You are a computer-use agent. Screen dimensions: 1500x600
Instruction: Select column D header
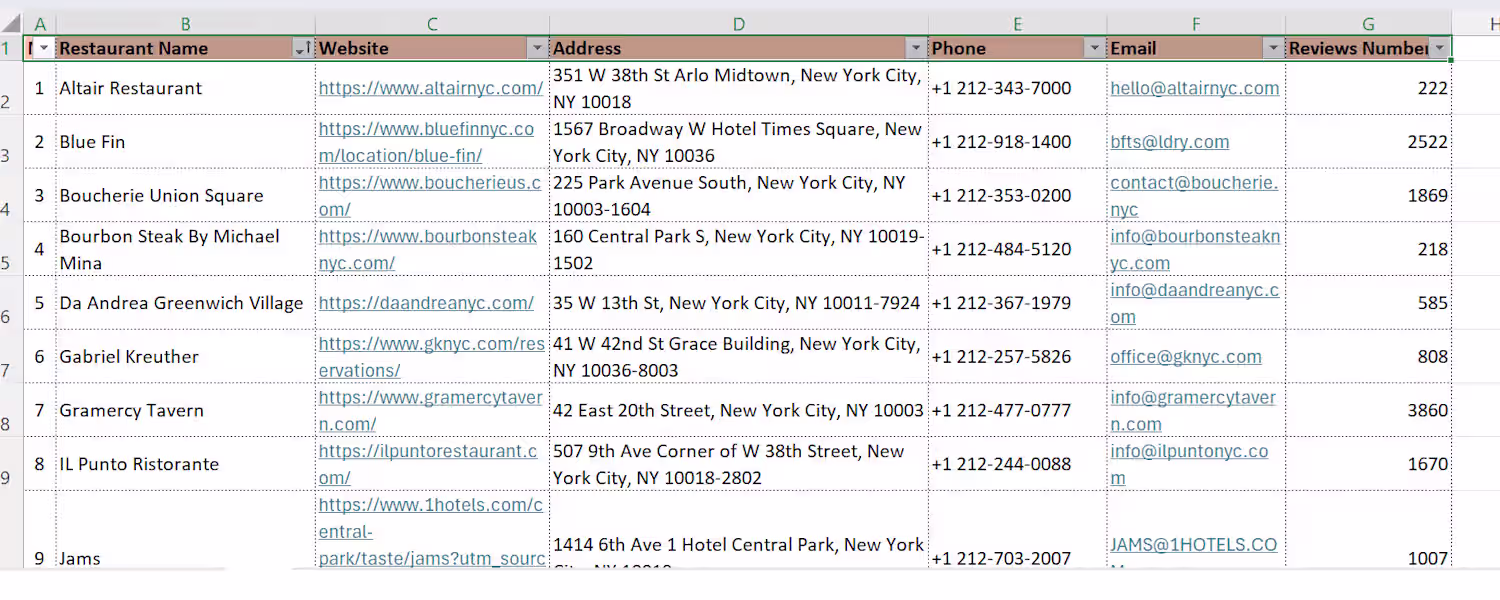pyautogui.click(x=739, y=24)
